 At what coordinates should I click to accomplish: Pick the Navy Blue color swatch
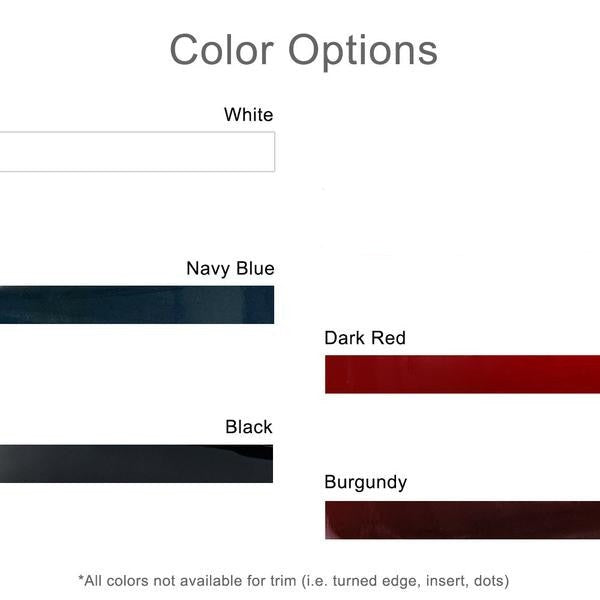coord(137,304)
